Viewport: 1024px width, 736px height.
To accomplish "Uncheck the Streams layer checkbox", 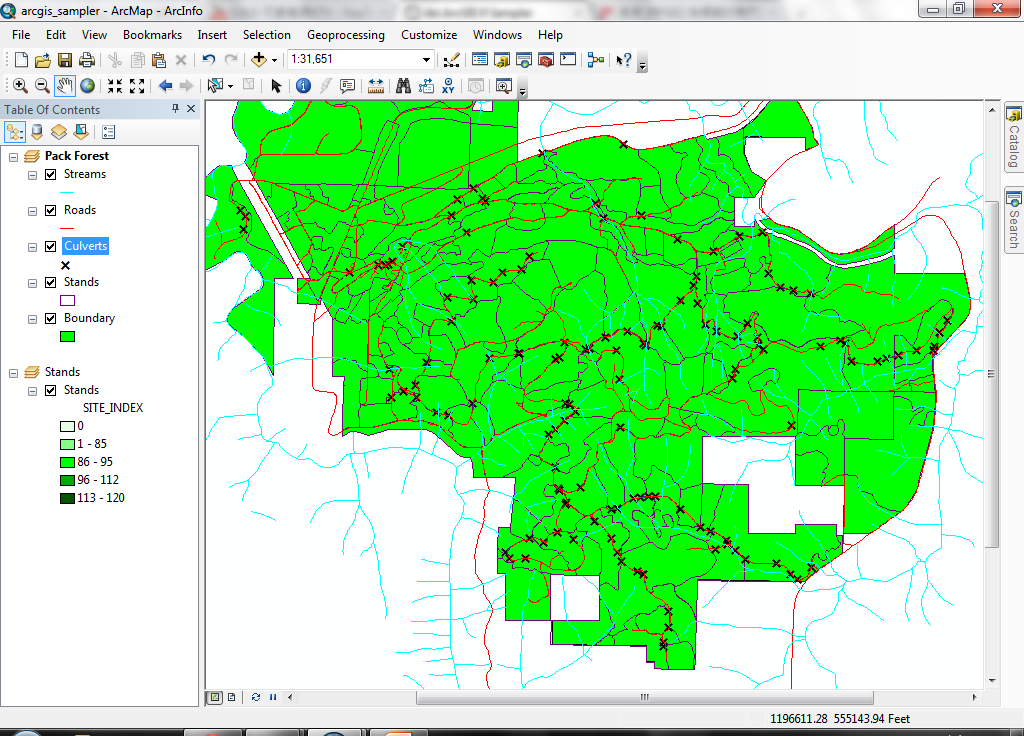I will pos(50,174).
